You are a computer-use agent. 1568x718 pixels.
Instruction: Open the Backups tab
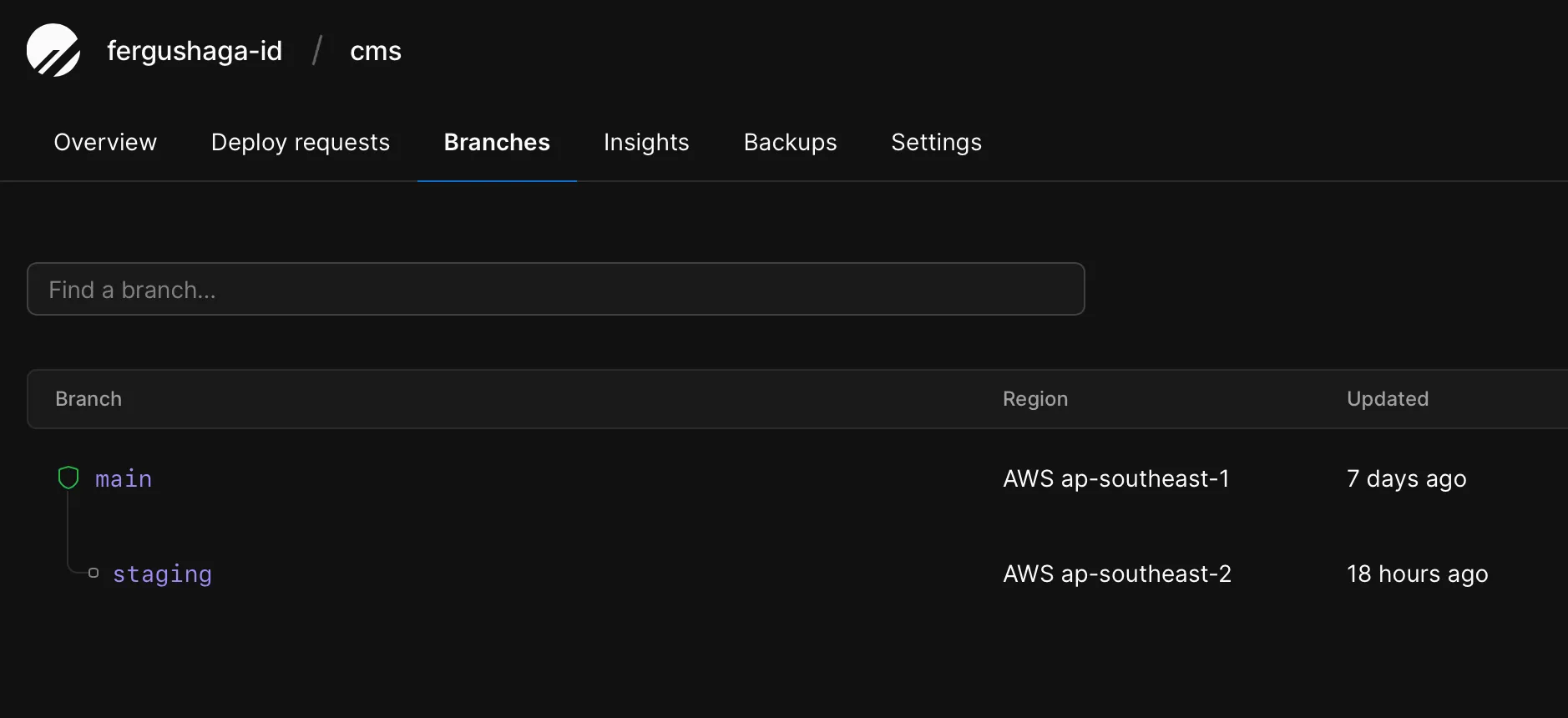click(x=790, y=143)
